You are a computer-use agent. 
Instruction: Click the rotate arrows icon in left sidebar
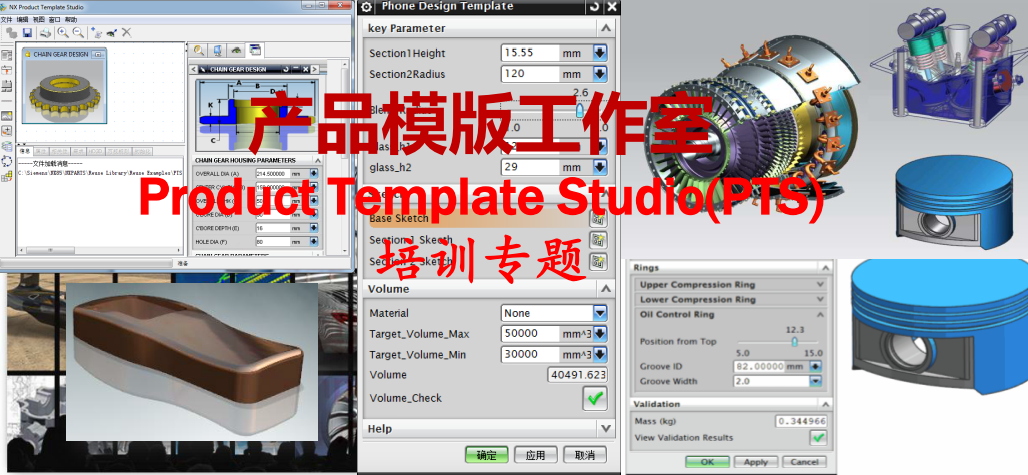[x=7, y=161]
